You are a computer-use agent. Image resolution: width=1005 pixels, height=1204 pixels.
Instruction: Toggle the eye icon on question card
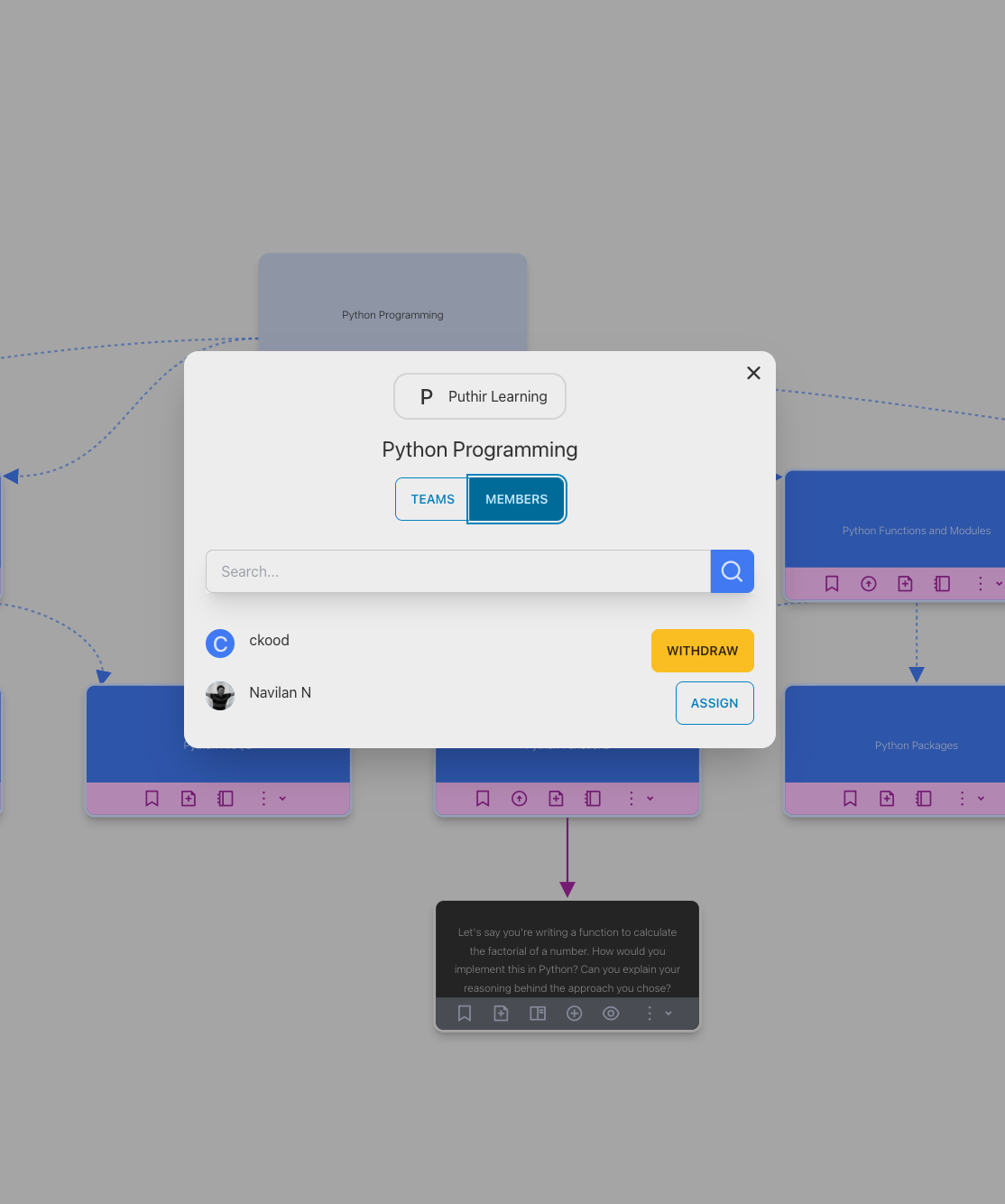[611, 1014]
